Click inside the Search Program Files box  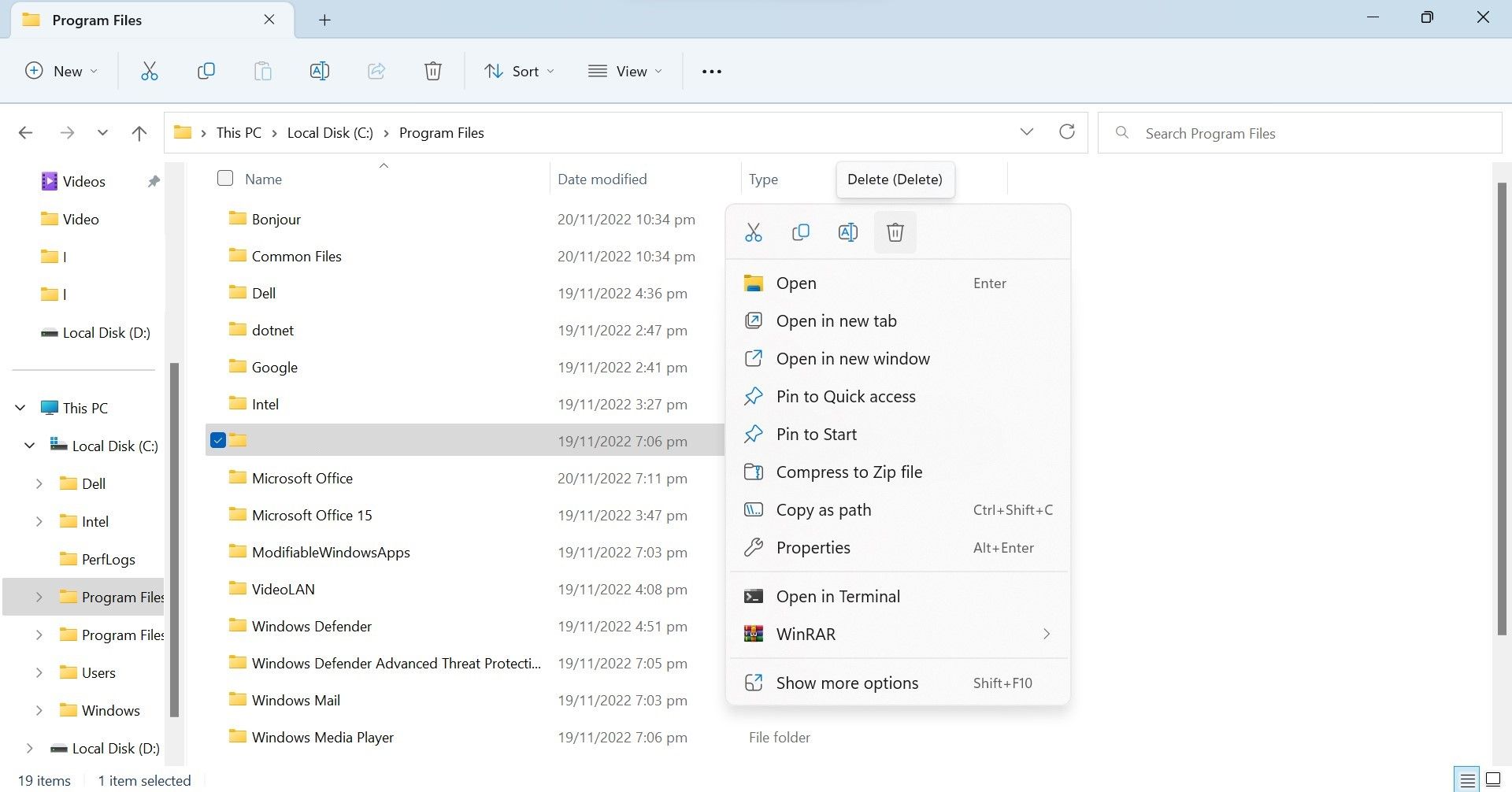pos(1299,133)
